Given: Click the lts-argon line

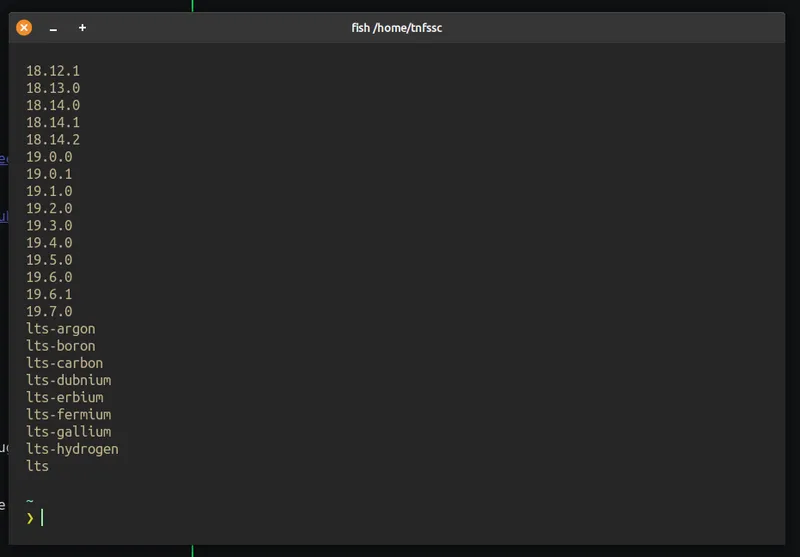Looking at the screenshot, I should [x=61, y=329].
